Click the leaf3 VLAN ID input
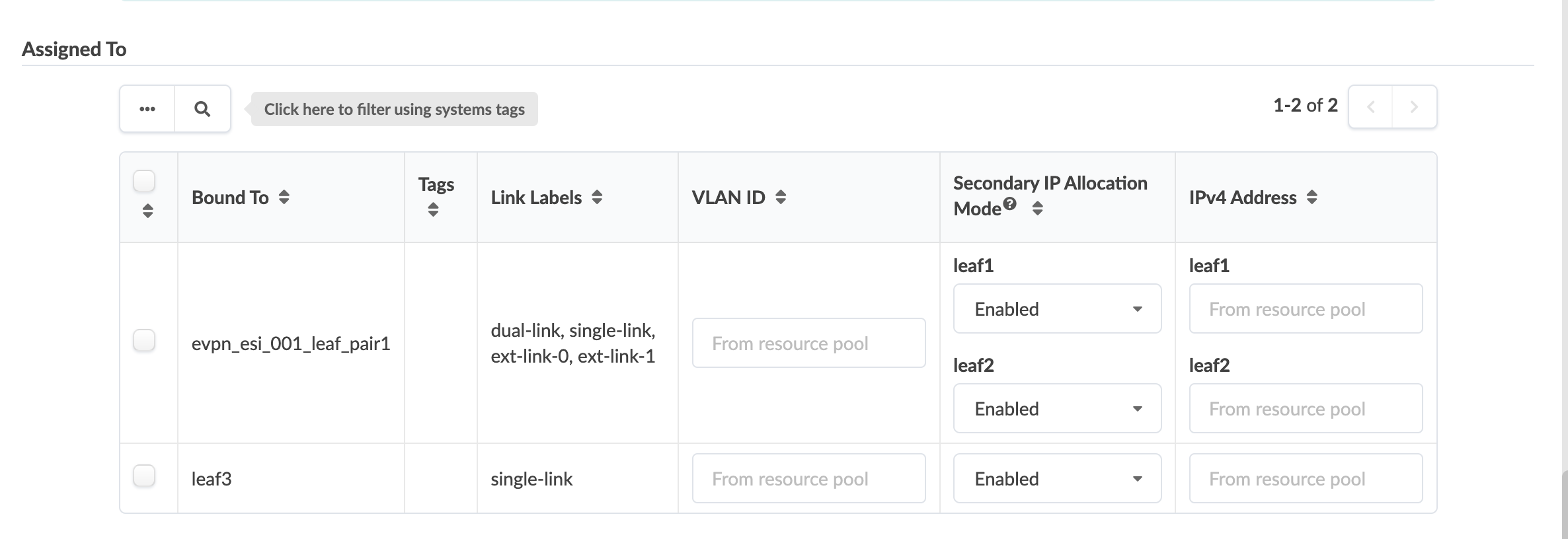This screenshot has width=1568, height=539. [x=808, y=479]
